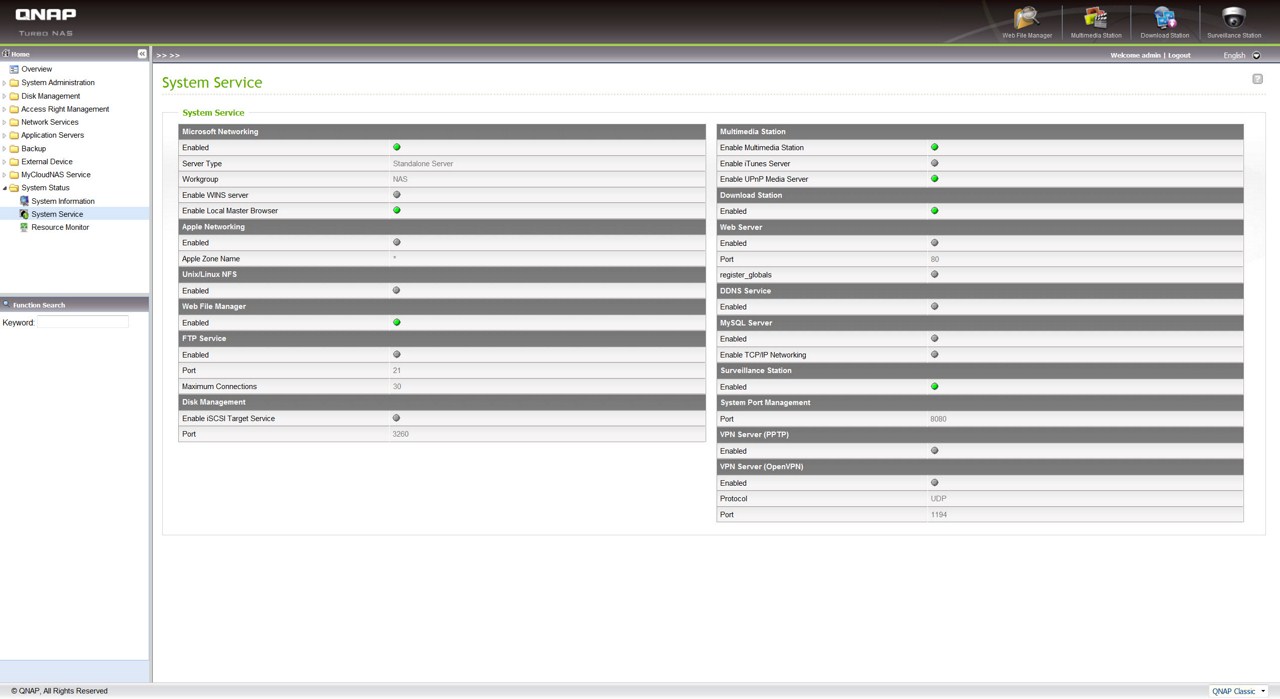The width and height of the screenshot is (1280, 699).
Task: Click the Function Search magnifier icon
Action: tap(6, 304)
